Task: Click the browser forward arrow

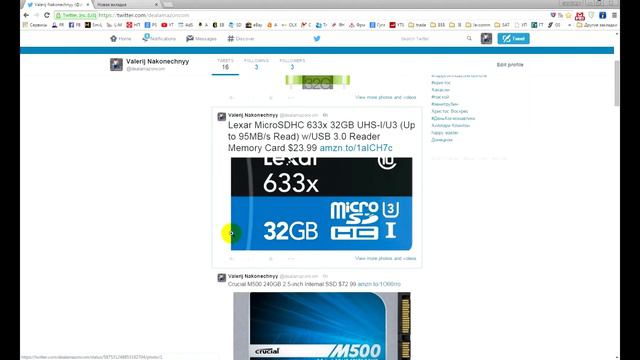Action: point(36,15)
